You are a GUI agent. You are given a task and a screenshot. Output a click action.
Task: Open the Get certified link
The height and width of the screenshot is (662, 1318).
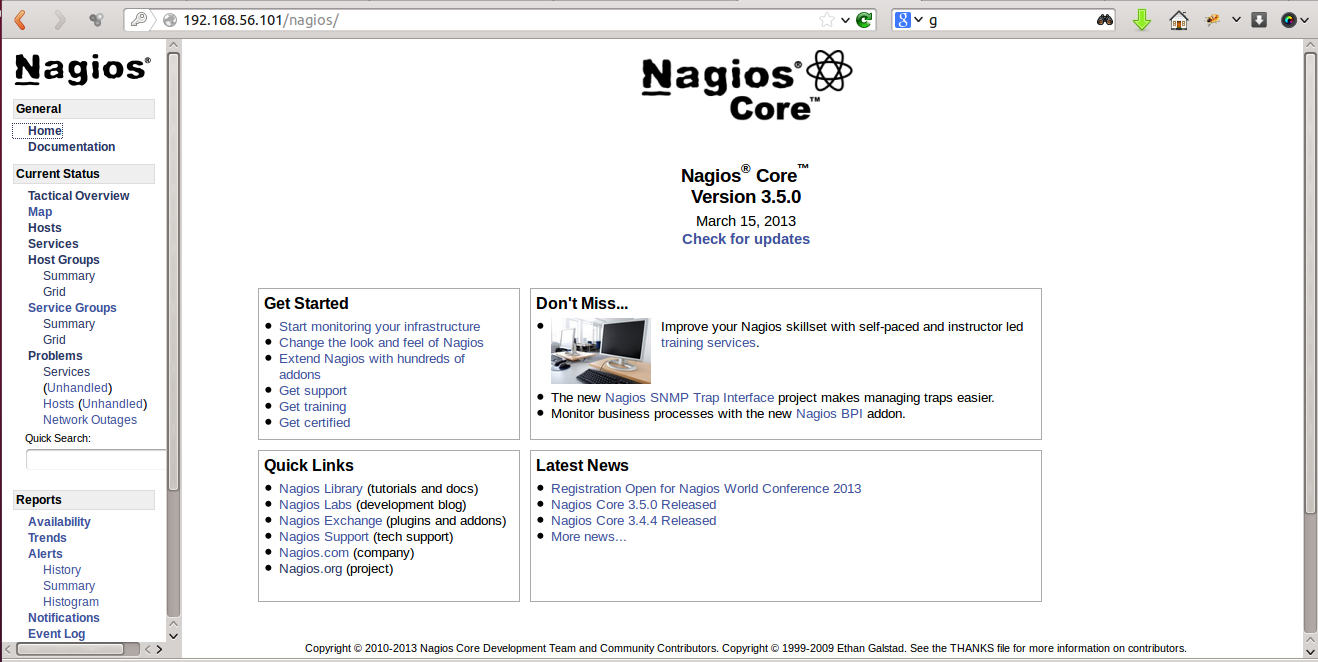click(x=315, y=423)
